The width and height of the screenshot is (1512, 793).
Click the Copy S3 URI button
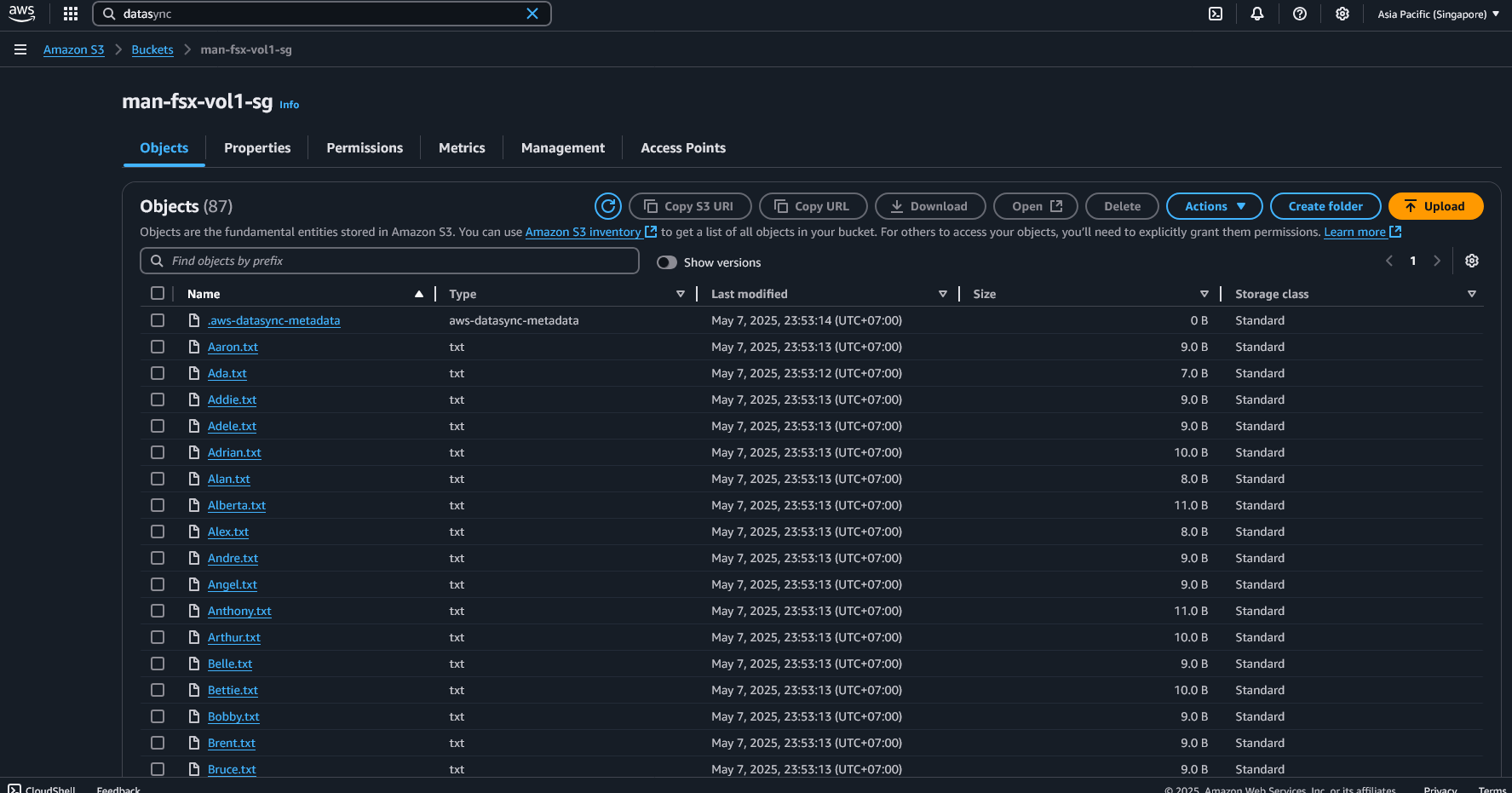tap(690, 206)
